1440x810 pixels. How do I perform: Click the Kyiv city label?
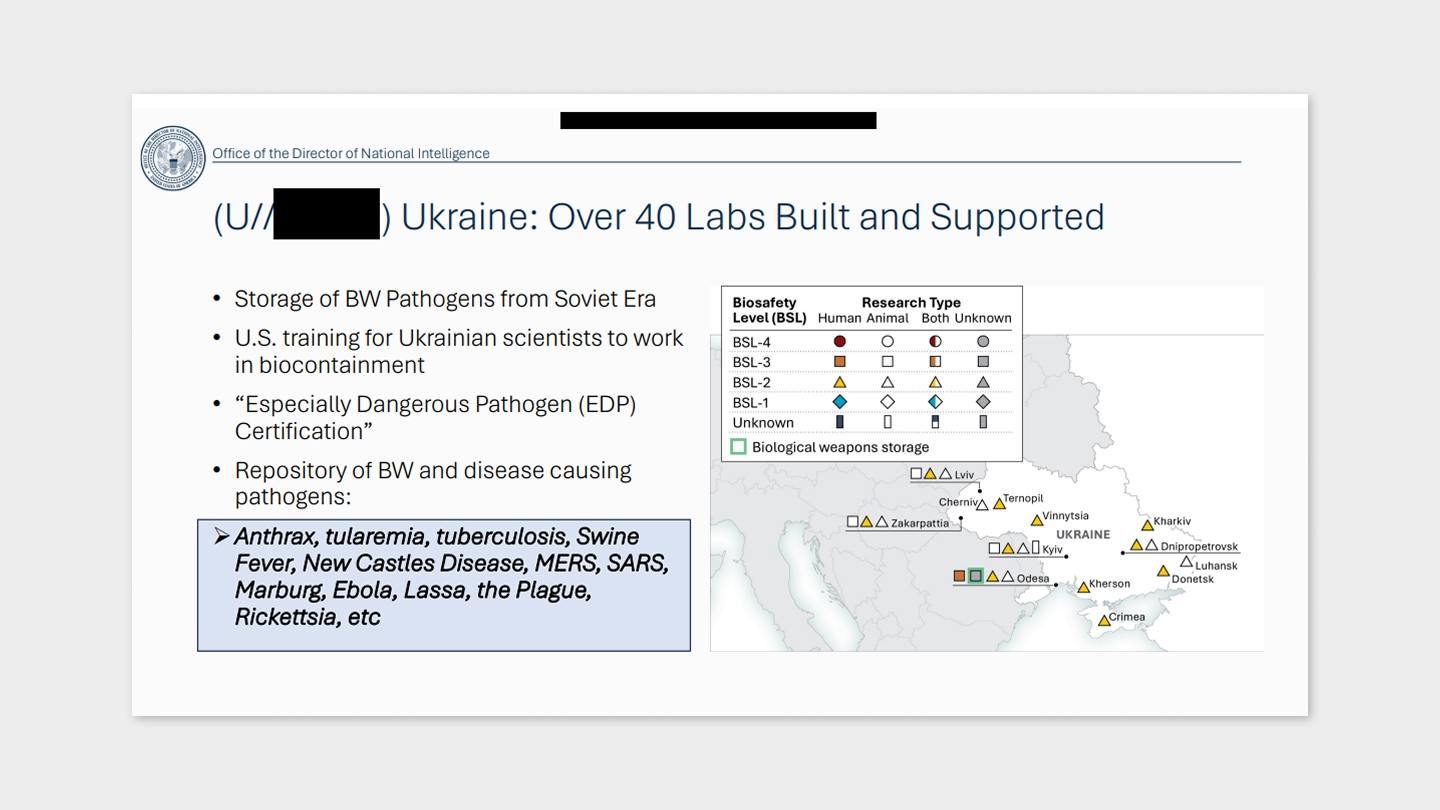(1052, 549)
